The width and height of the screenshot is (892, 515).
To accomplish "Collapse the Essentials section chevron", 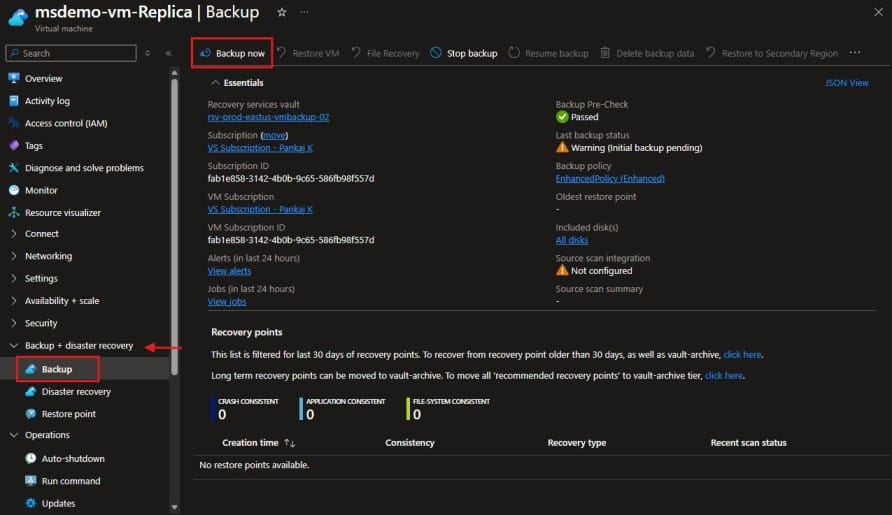I will 215,83.
